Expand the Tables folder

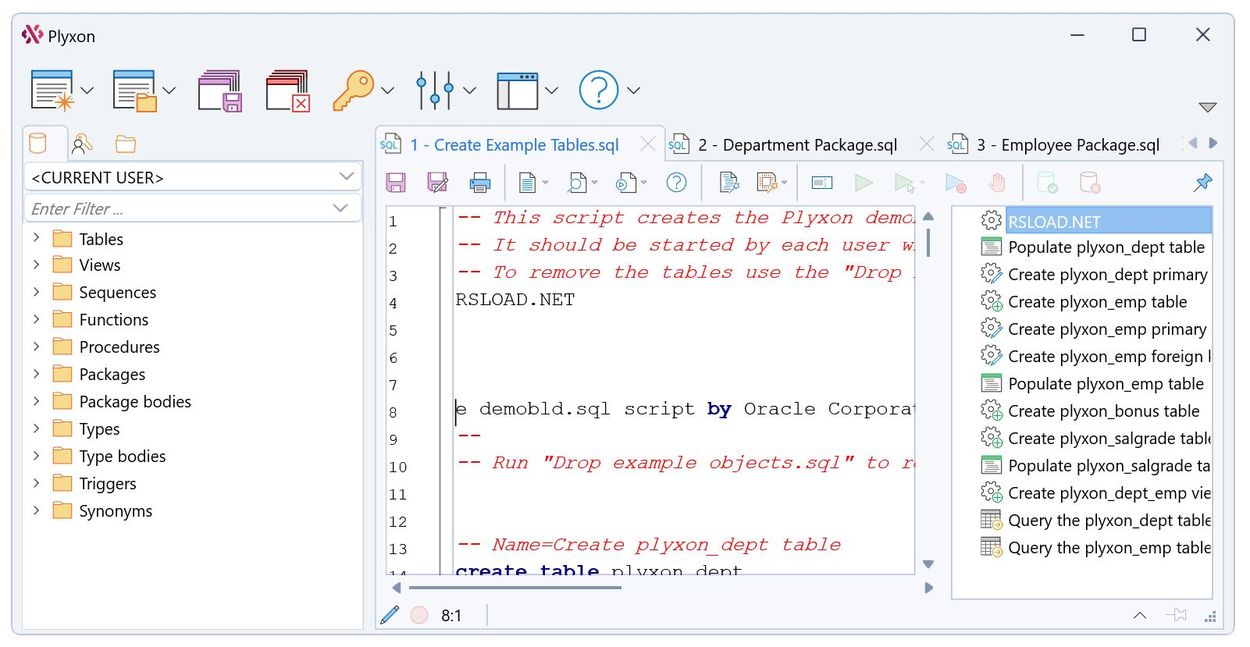coord(37,238)
